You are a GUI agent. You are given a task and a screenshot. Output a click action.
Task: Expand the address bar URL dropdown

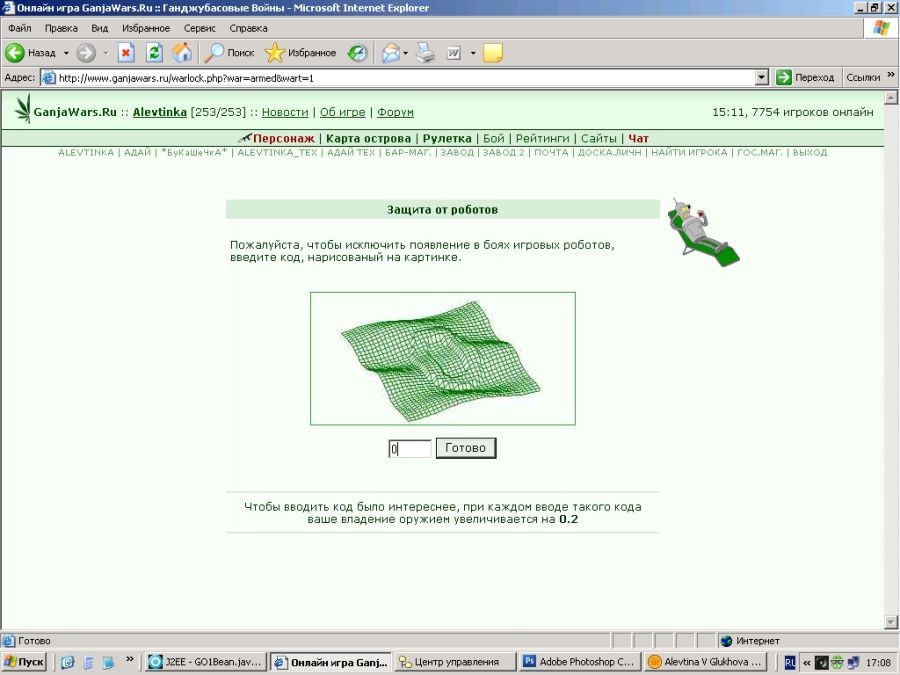(x=762, y=77)
